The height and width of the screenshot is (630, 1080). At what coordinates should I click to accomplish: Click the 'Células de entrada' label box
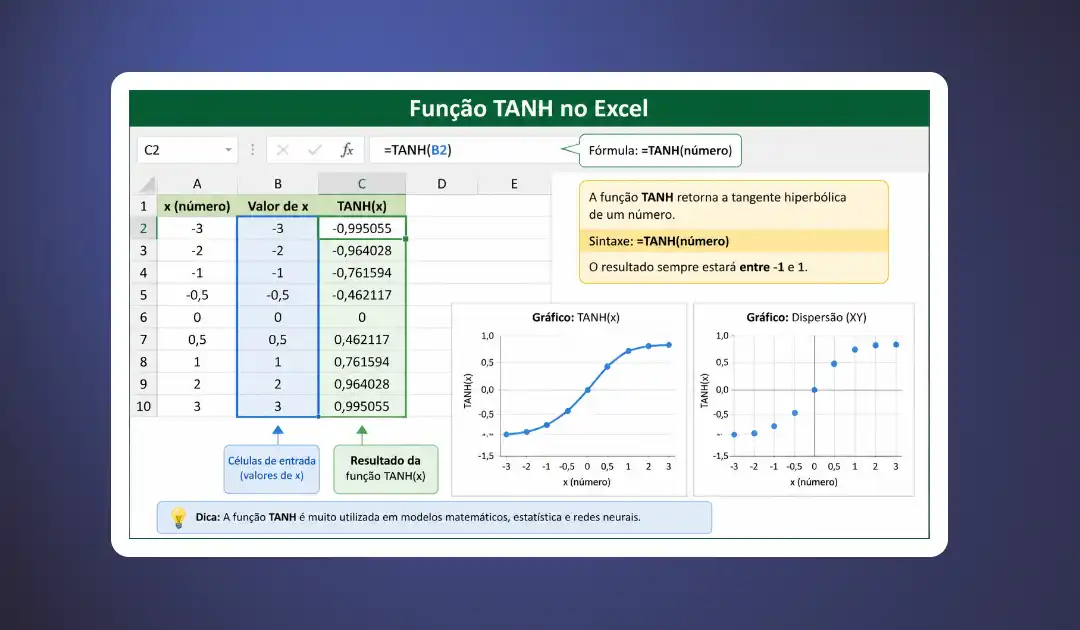(271, 468)
